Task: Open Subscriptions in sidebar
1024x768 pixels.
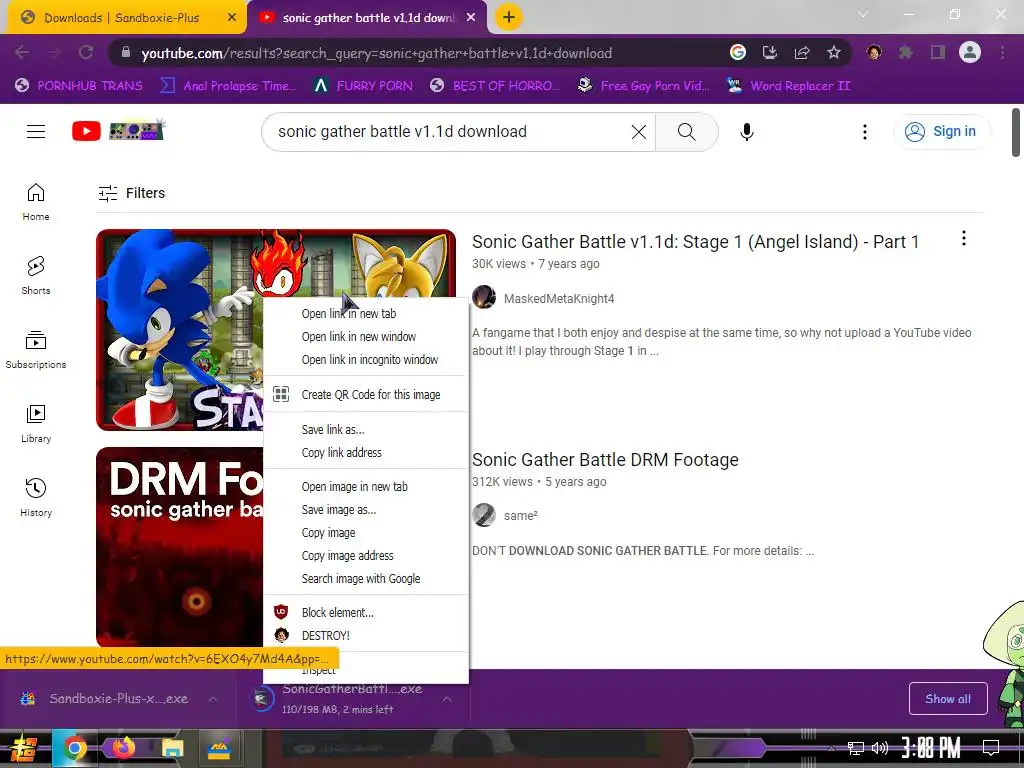Action: pyautogui.click(x=36, y=349)
